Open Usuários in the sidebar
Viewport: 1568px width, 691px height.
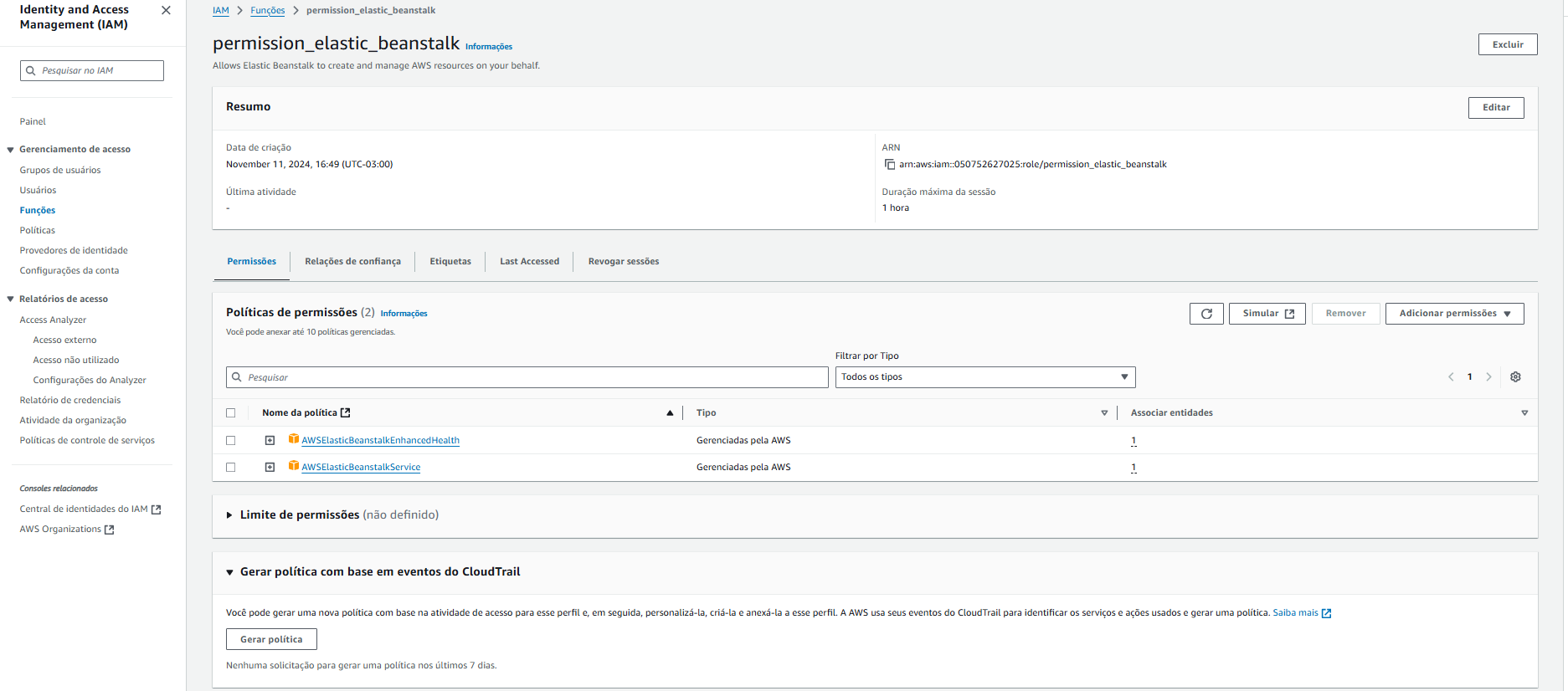tap(38, 191)
